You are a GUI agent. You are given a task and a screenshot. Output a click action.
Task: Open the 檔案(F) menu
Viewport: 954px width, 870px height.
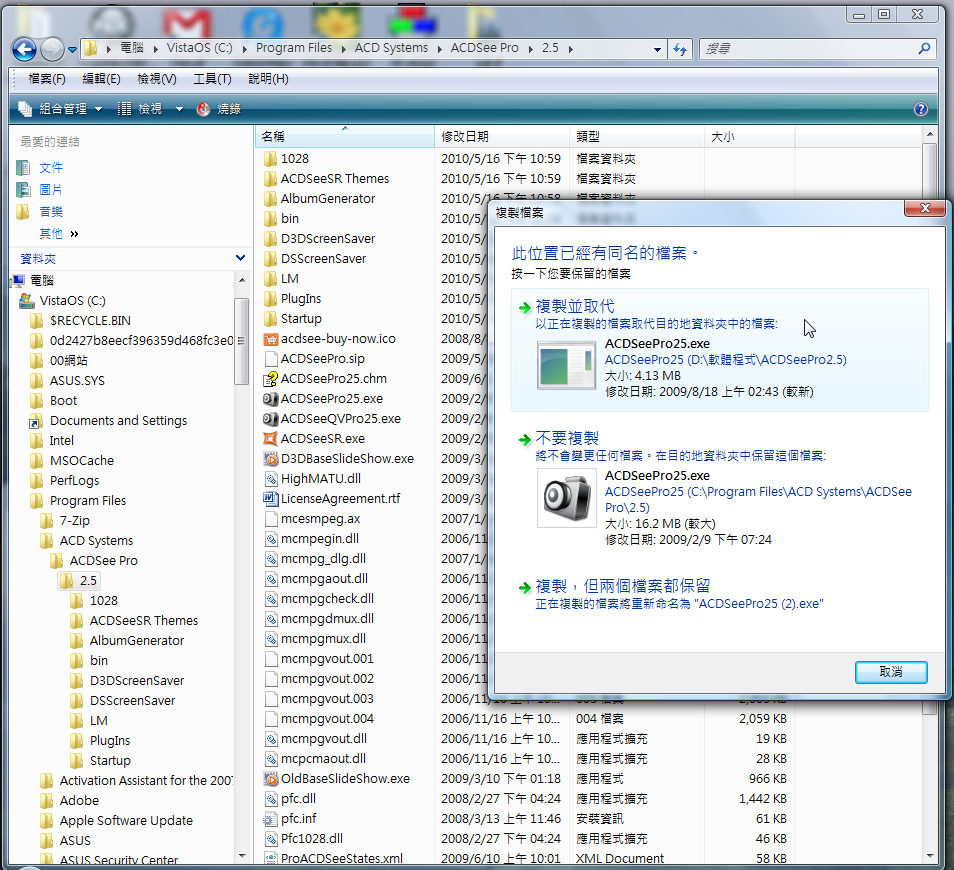(x=47, y=79)
